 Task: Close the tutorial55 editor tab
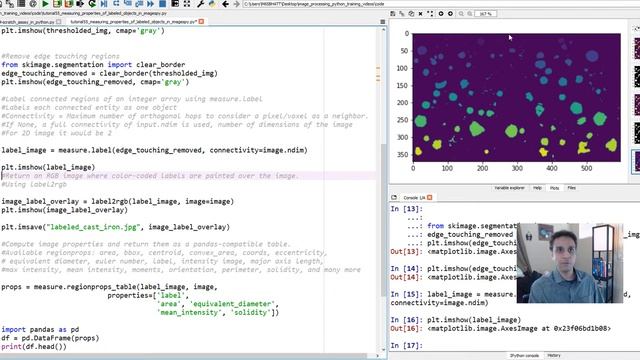[x=201, y=22]
